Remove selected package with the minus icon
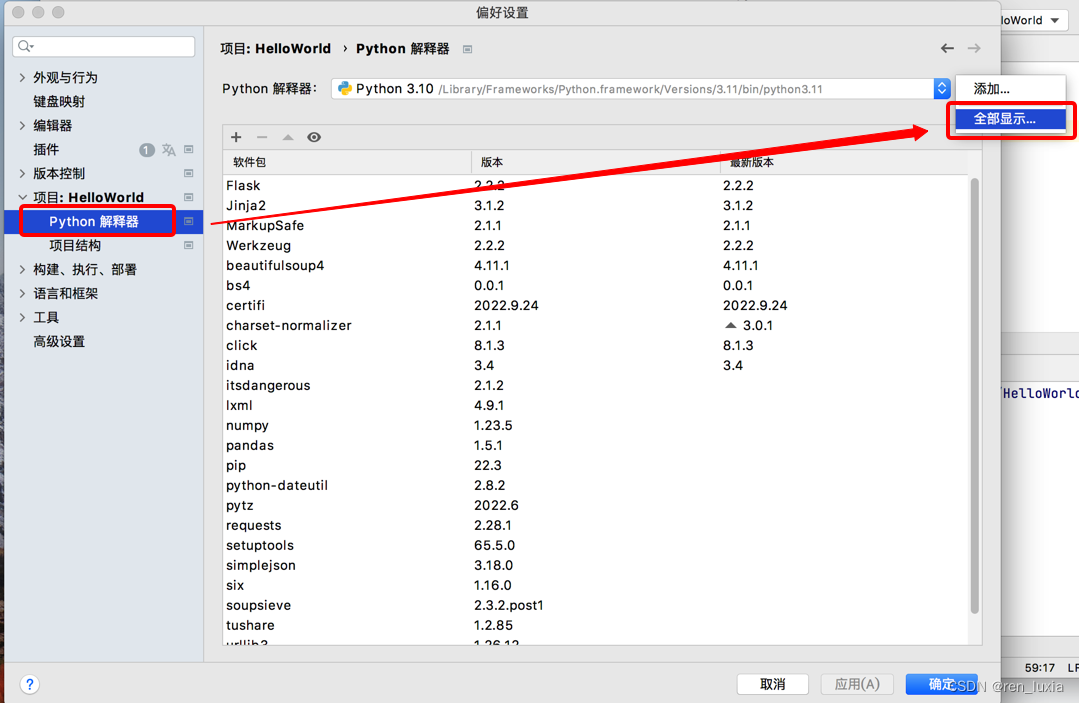 262,137
